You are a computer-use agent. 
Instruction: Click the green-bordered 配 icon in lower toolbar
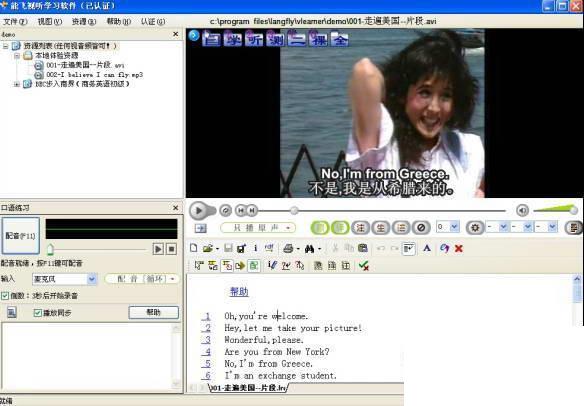(x=254, y=266)
